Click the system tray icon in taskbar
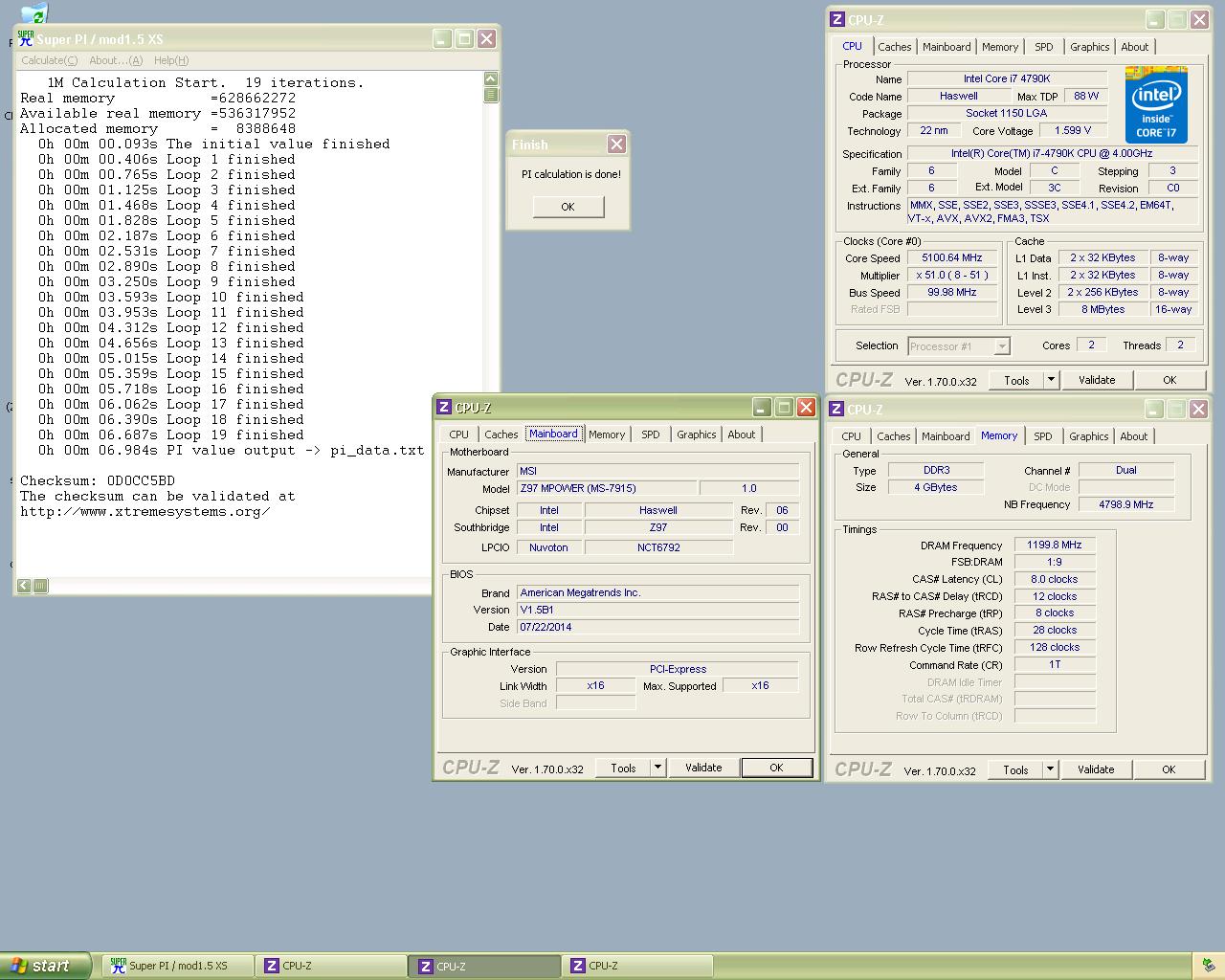 1209,966
